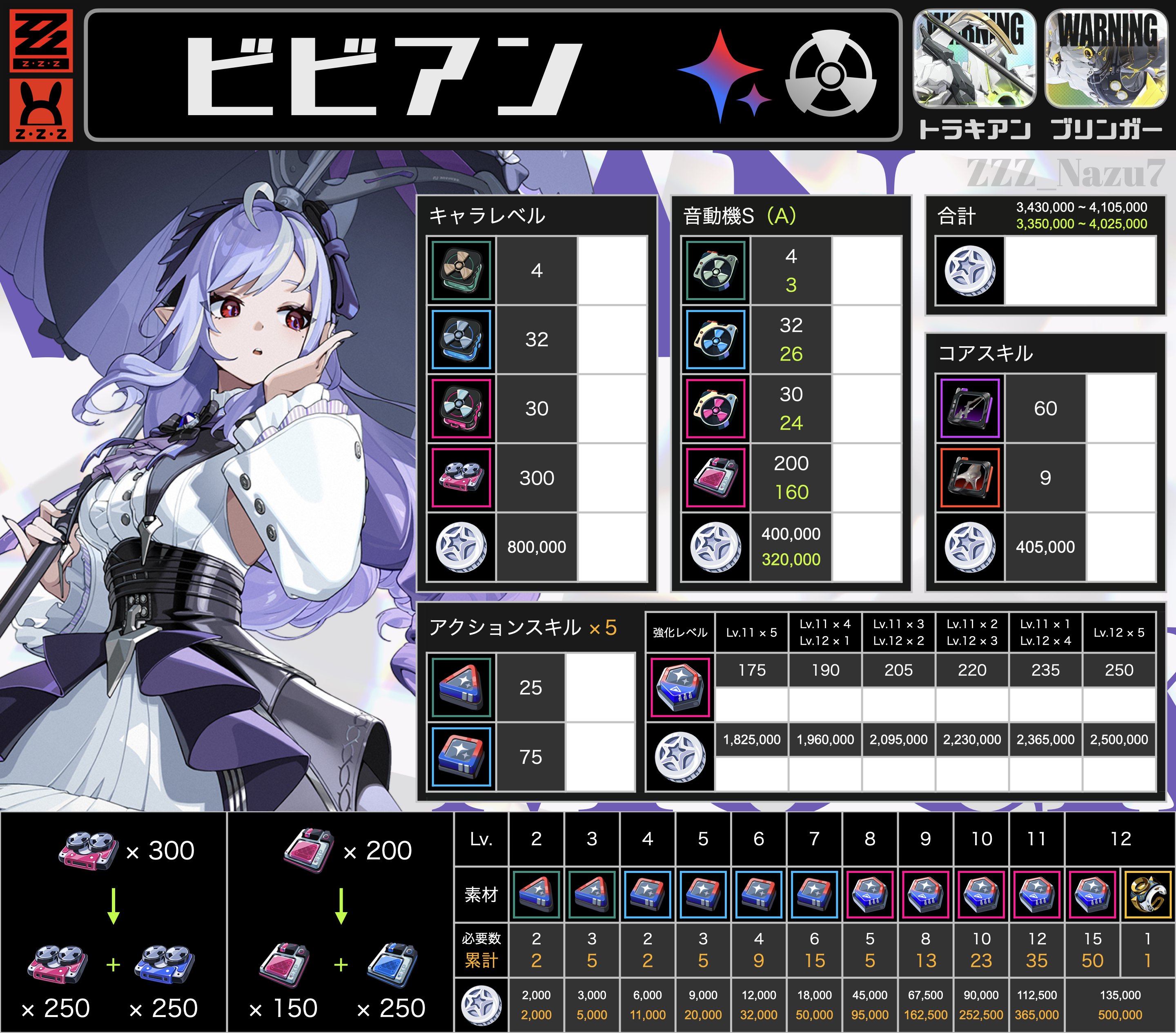Viewport: 1176px width, 1033px height.
Task: Click Denny coin icon in the 強化レベル table
Action: [x=679, y=756]
